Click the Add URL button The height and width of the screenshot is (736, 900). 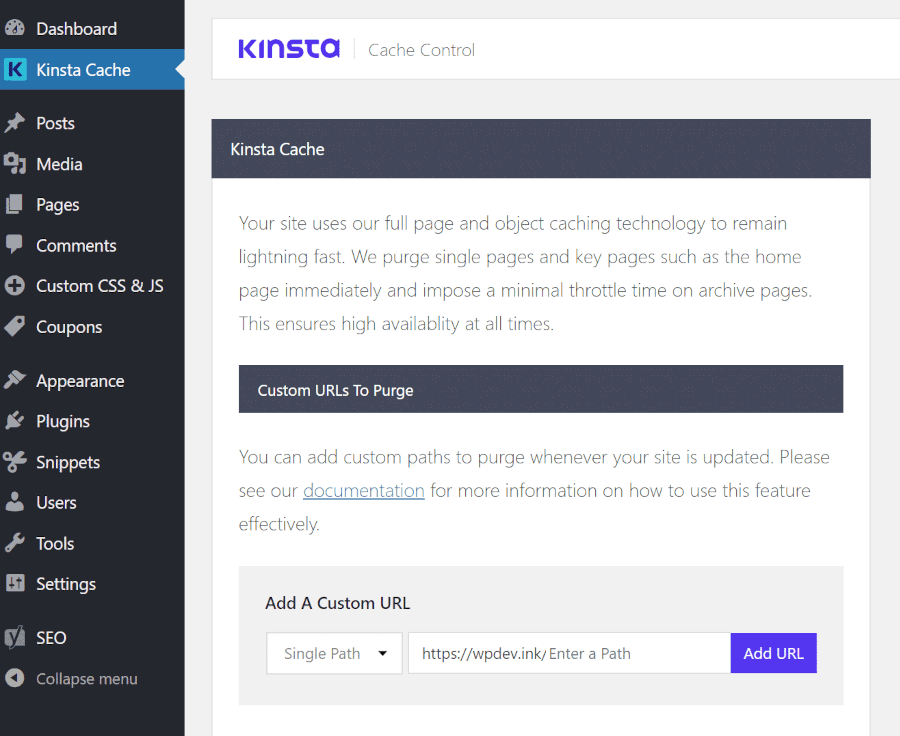click(773, 653)
